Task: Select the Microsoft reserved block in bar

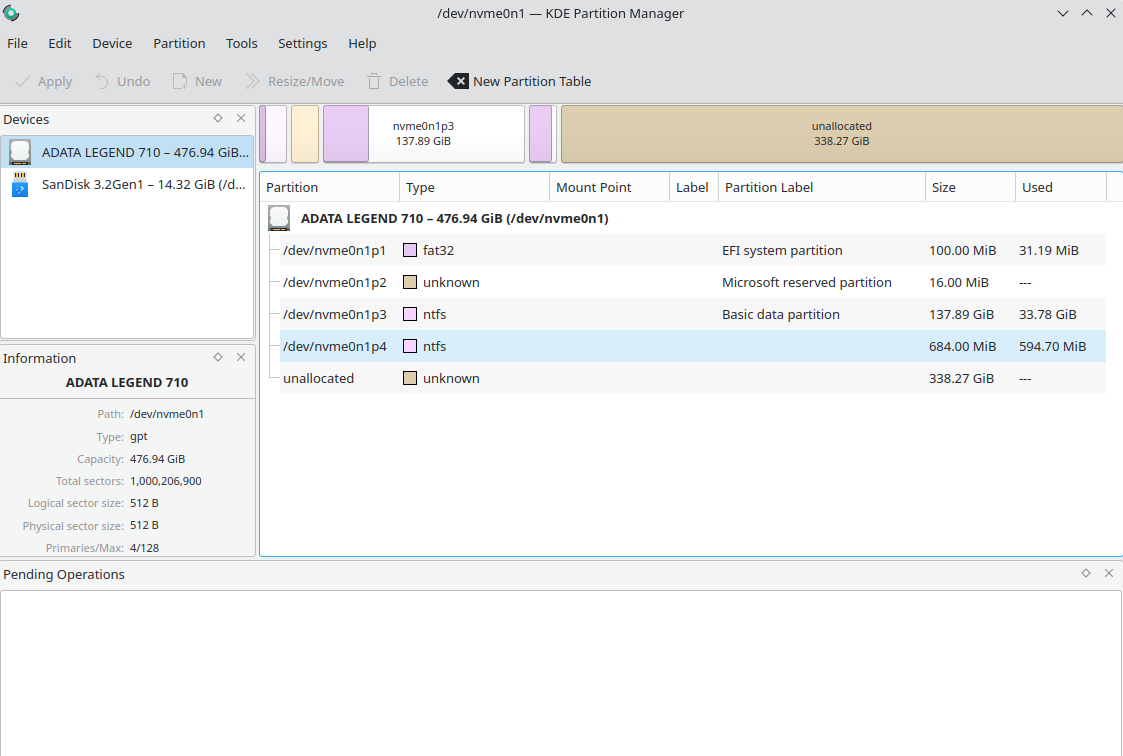Action: point(304,134)
